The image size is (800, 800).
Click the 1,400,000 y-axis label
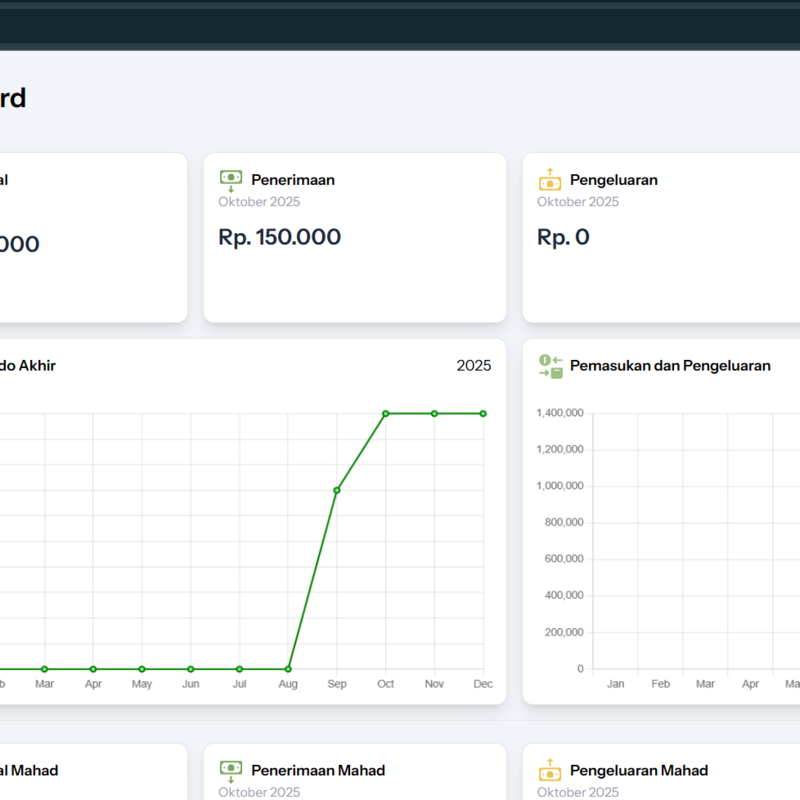pyautogui.click(x=561, y=413)
